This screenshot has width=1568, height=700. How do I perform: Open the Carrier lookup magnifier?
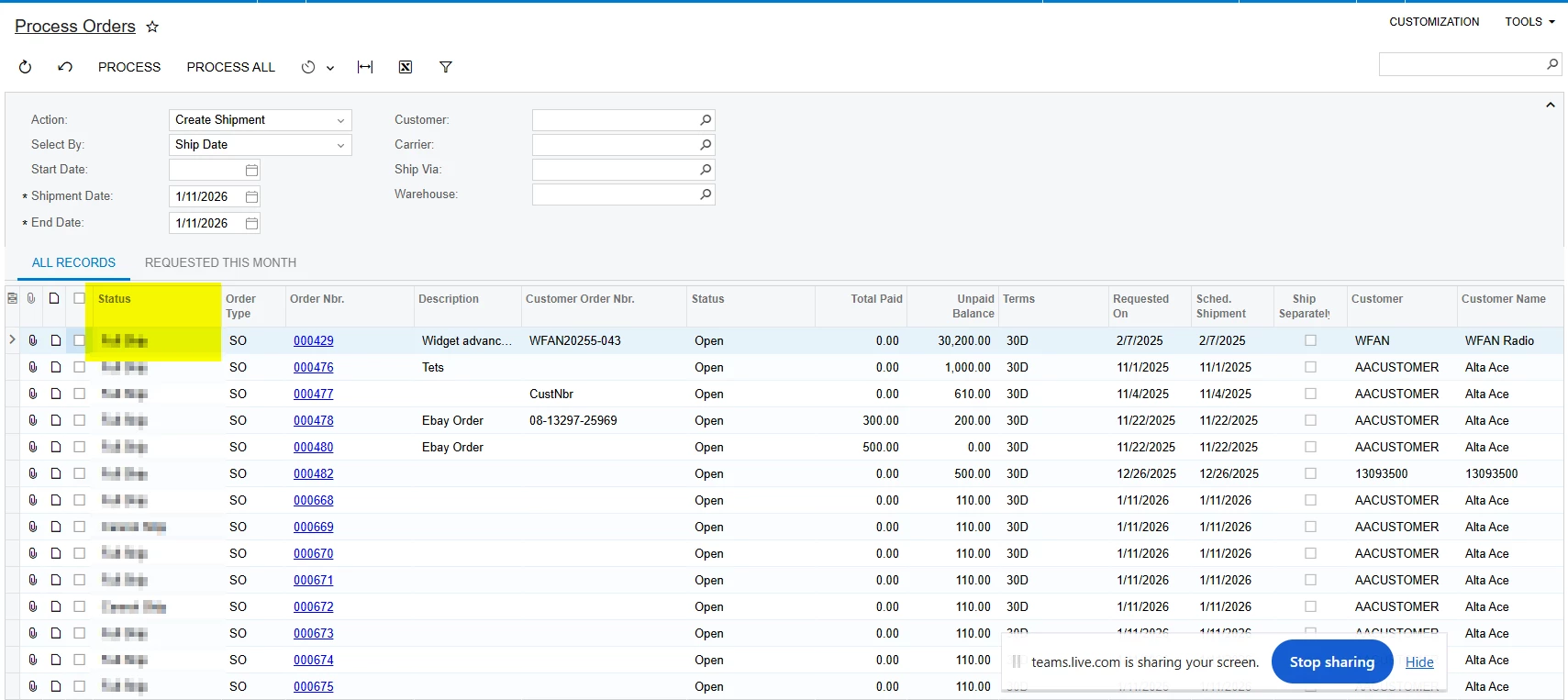(706, 145)
